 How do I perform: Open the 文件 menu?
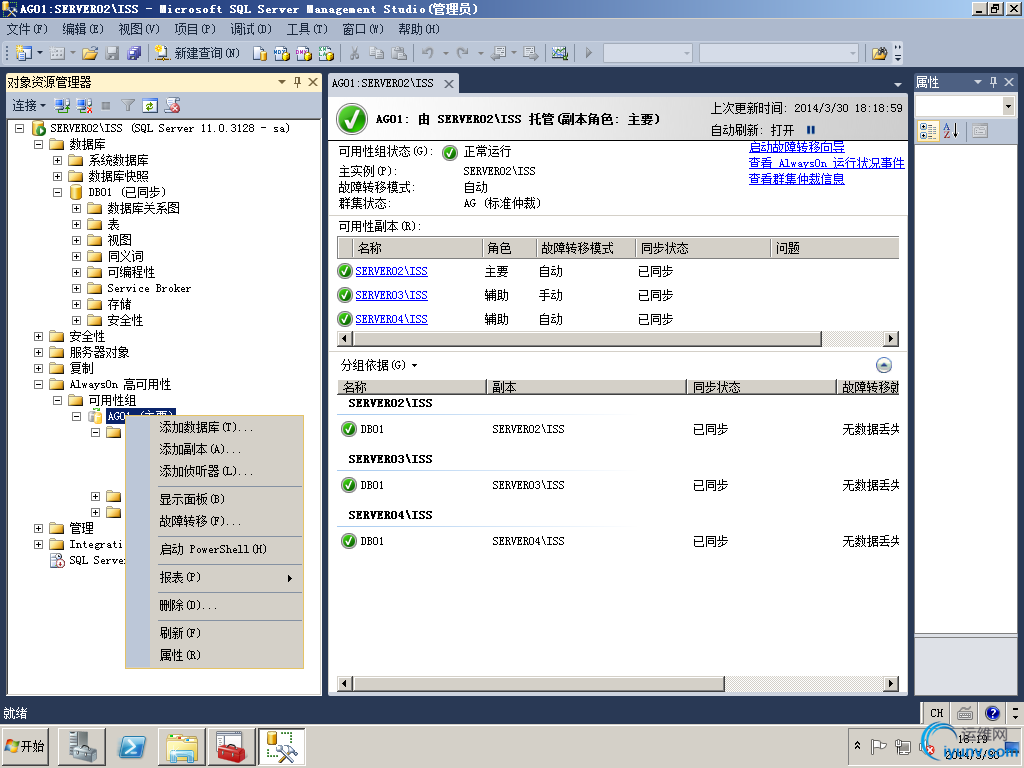pos(27,29)
